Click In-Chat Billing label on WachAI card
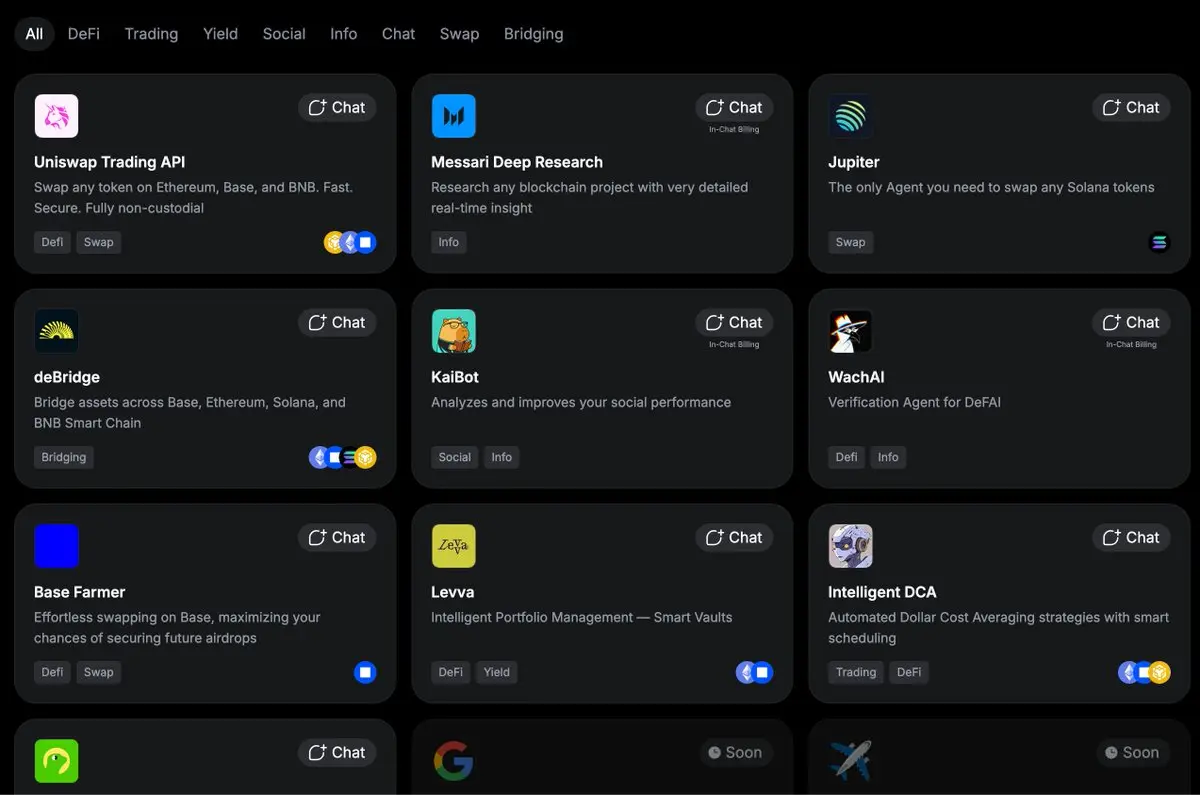Image resolution: width=1200 pixels, height=795 pixels. (1131, 344)
